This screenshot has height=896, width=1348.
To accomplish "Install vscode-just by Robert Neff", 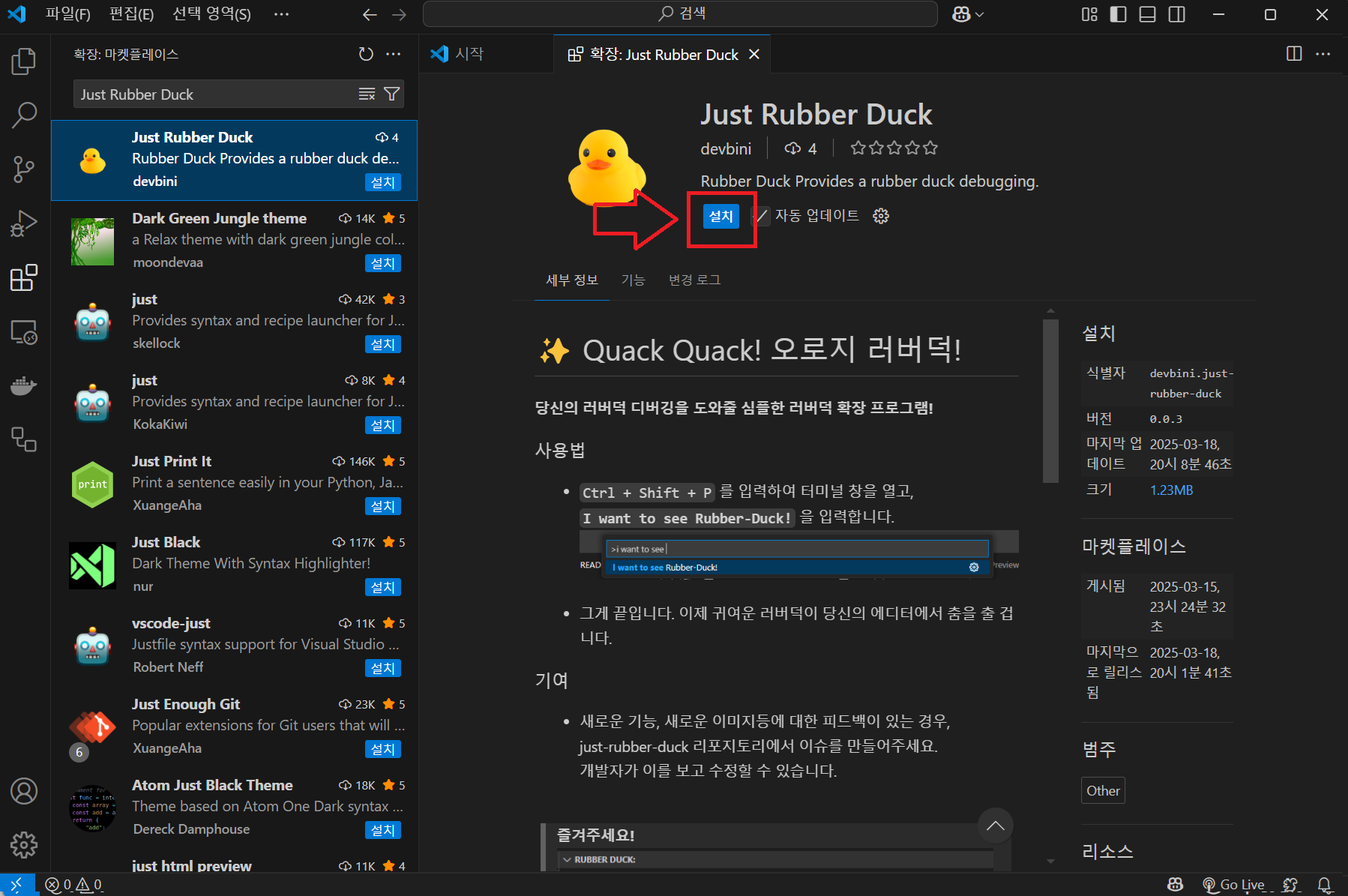I will pos(383,668).
